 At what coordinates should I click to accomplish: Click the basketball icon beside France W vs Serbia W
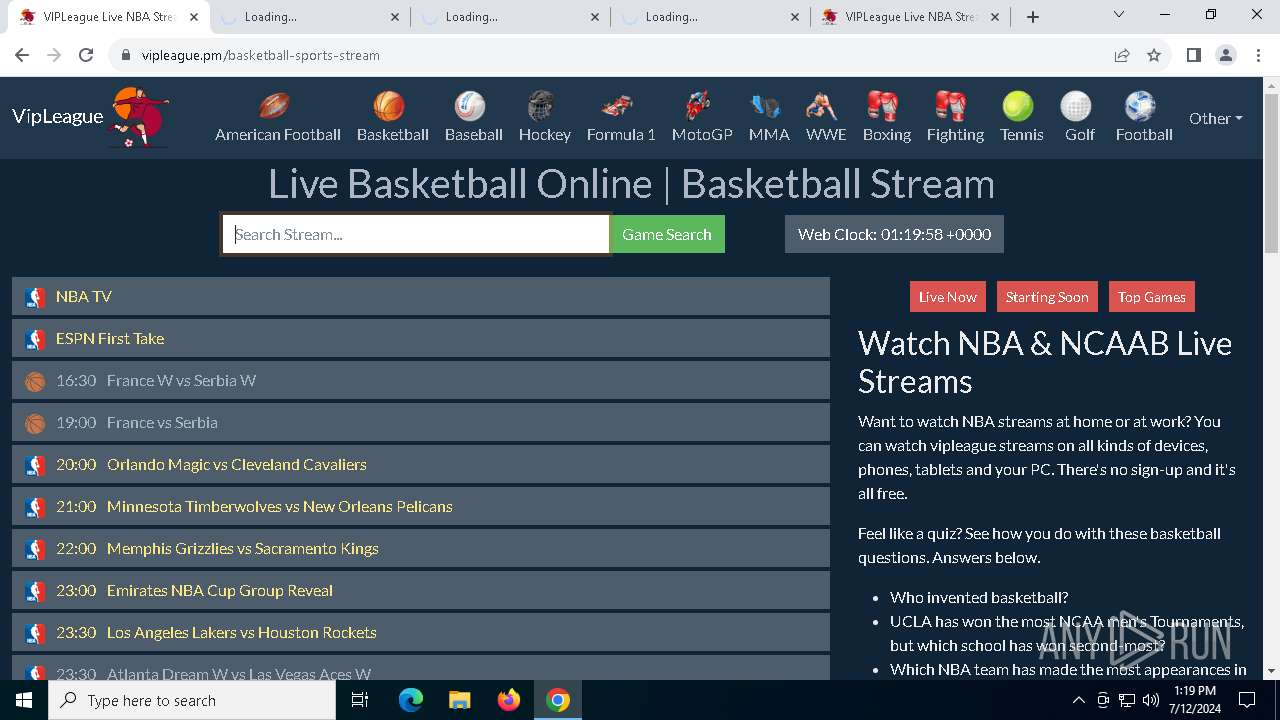tap(35, 381)
